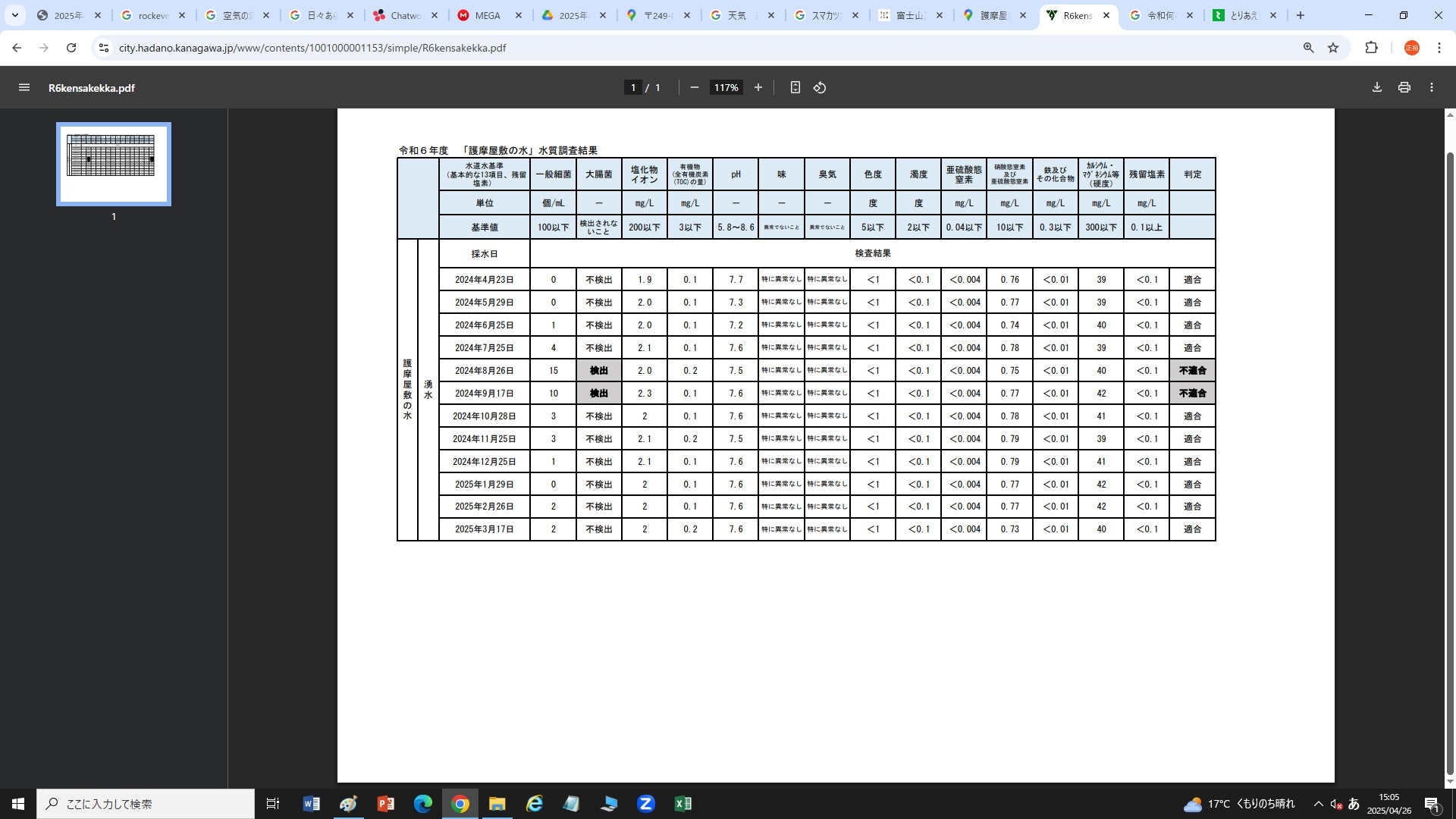Open the tab search dropdown arrow
The width and height of the screenshot is (1456, 819).
(x=14, y=15)
